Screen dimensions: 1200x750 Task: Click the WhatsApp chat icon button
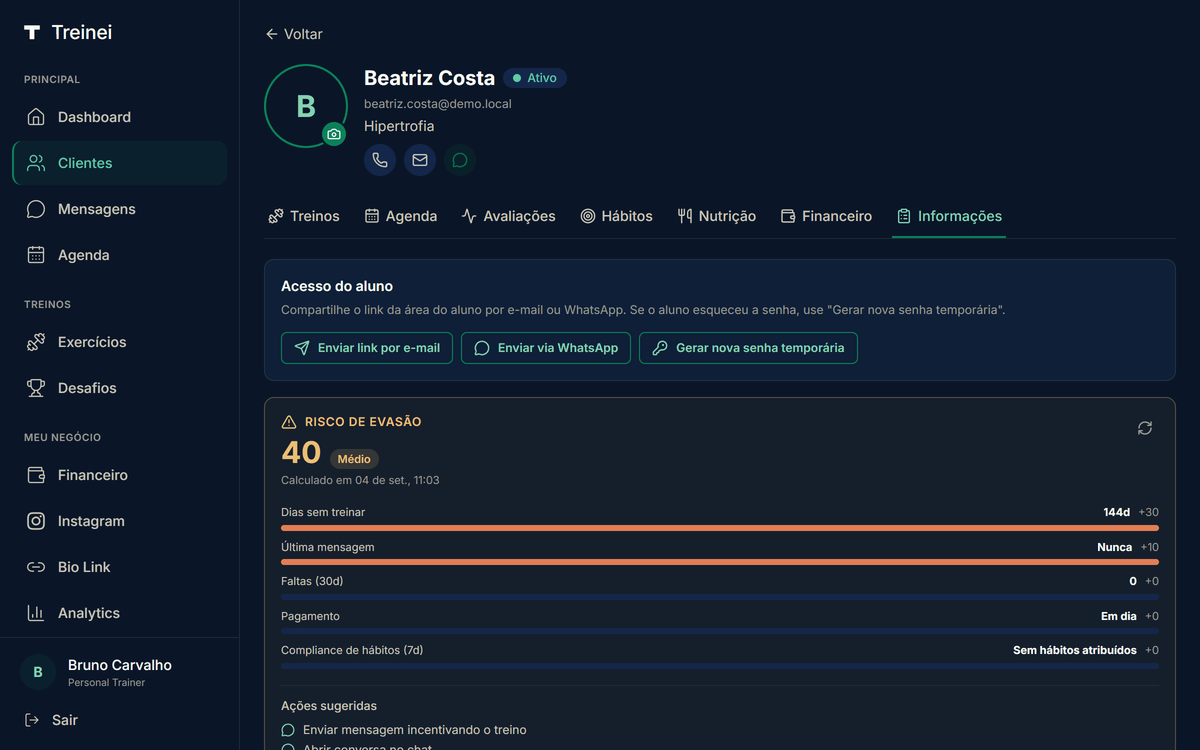460,160
